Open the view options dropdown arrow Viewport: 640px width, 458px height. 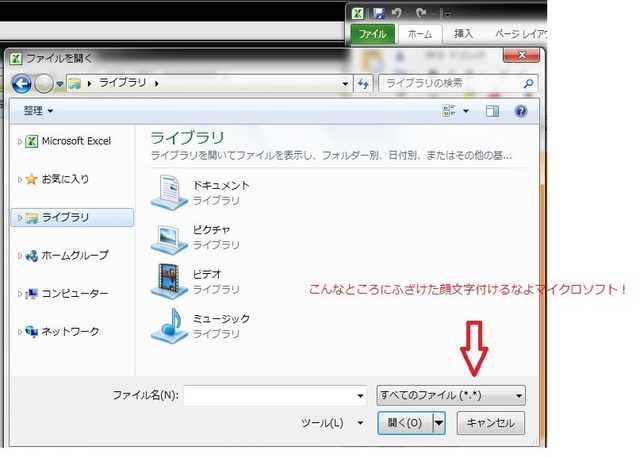tap(466, 111)
